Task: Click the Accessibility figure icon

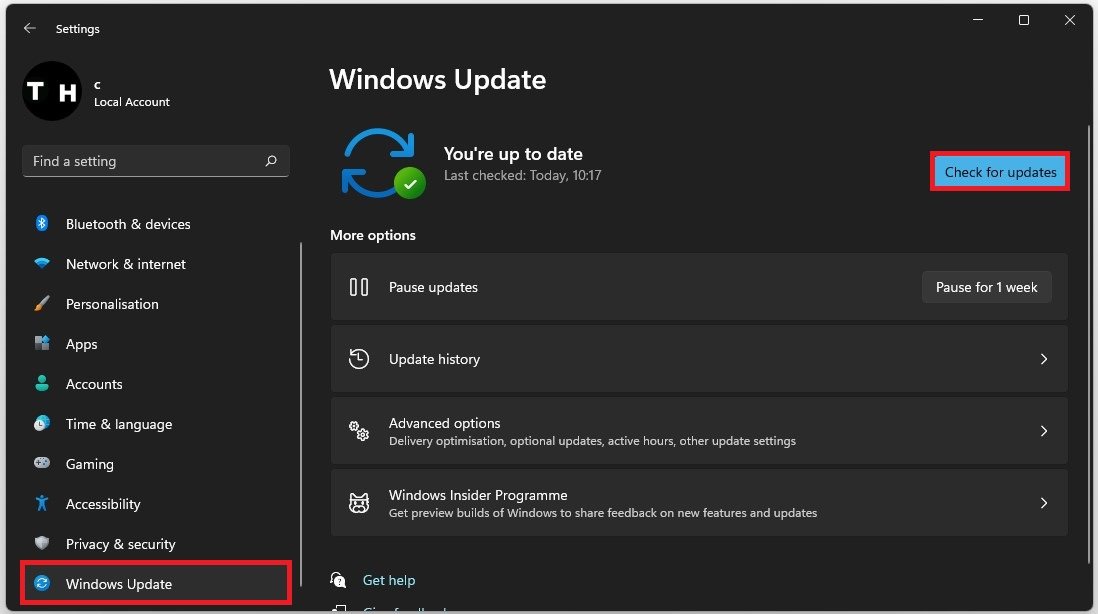Action: click(42, 503)
